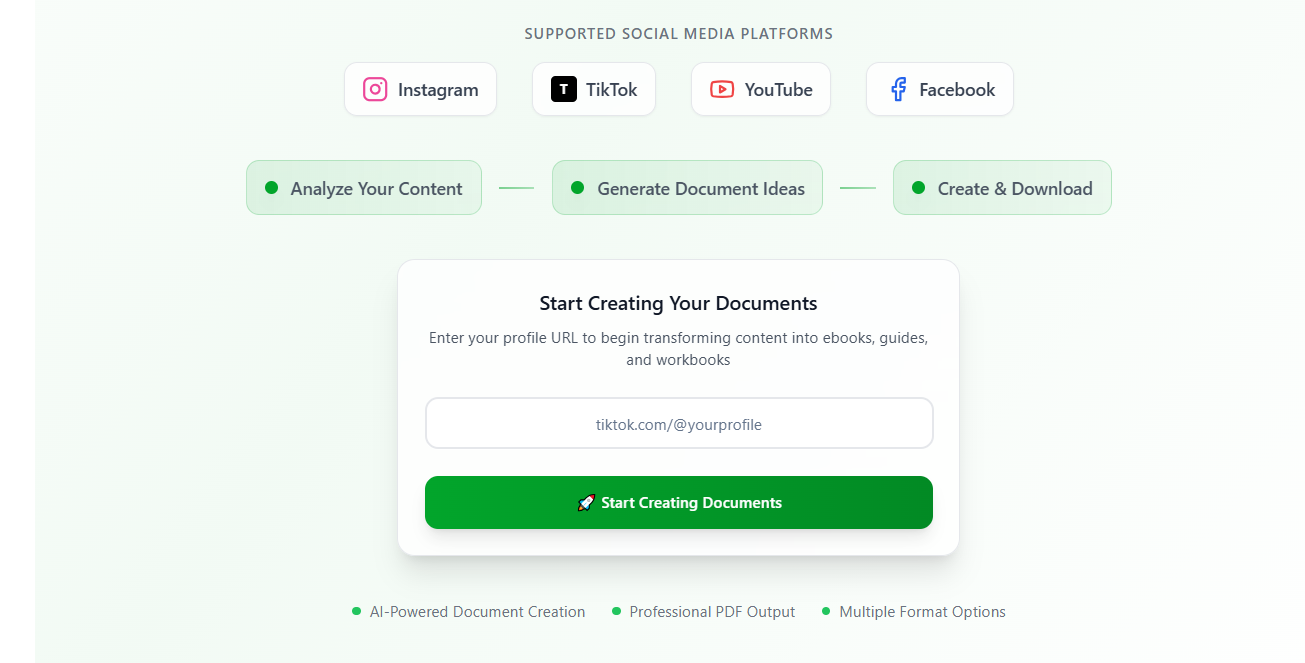The height and width of the screenshot is (663, 1305).
Task: Click the Multiple Format Options label
Action: [922, 612]
